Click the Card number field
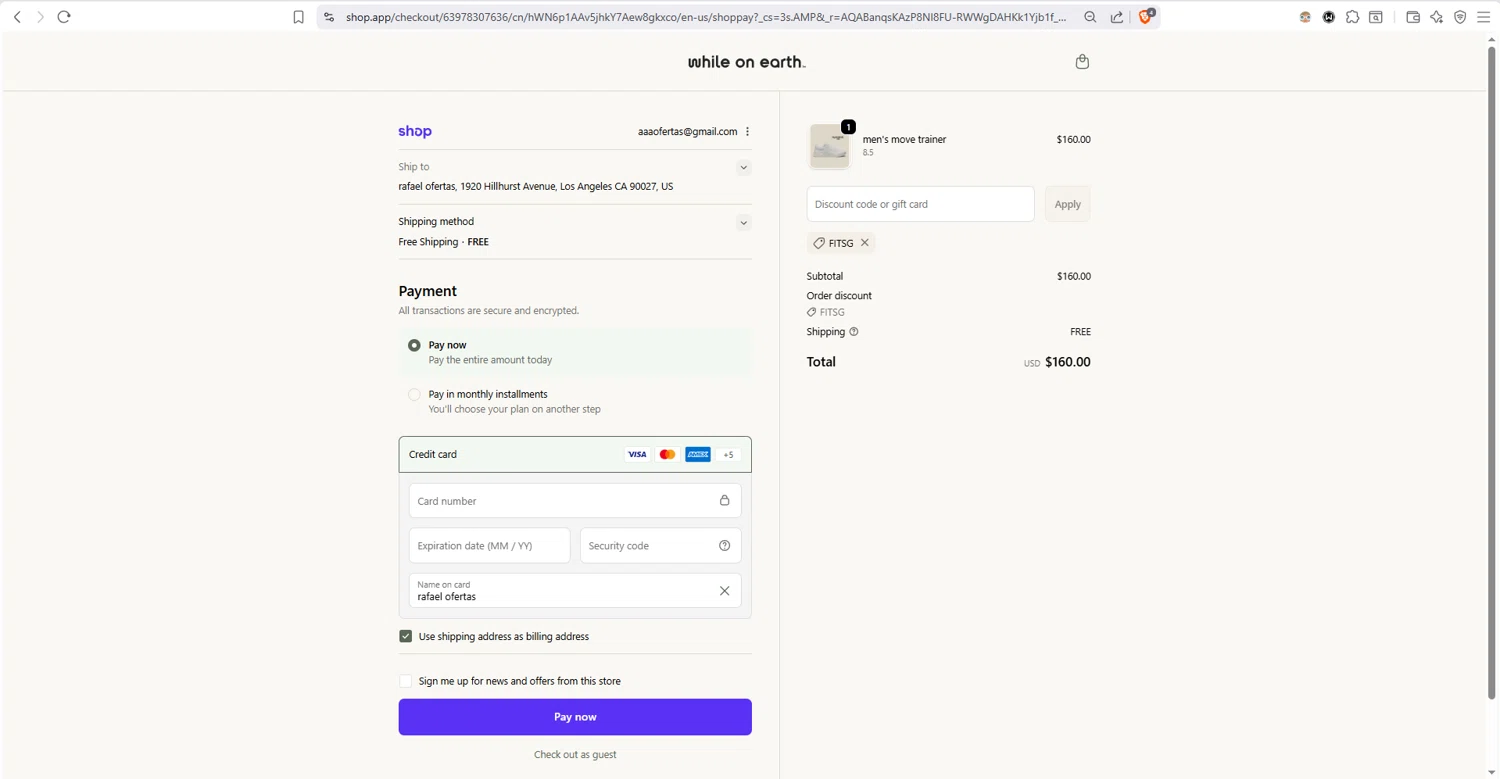 [x=575, y=501]
